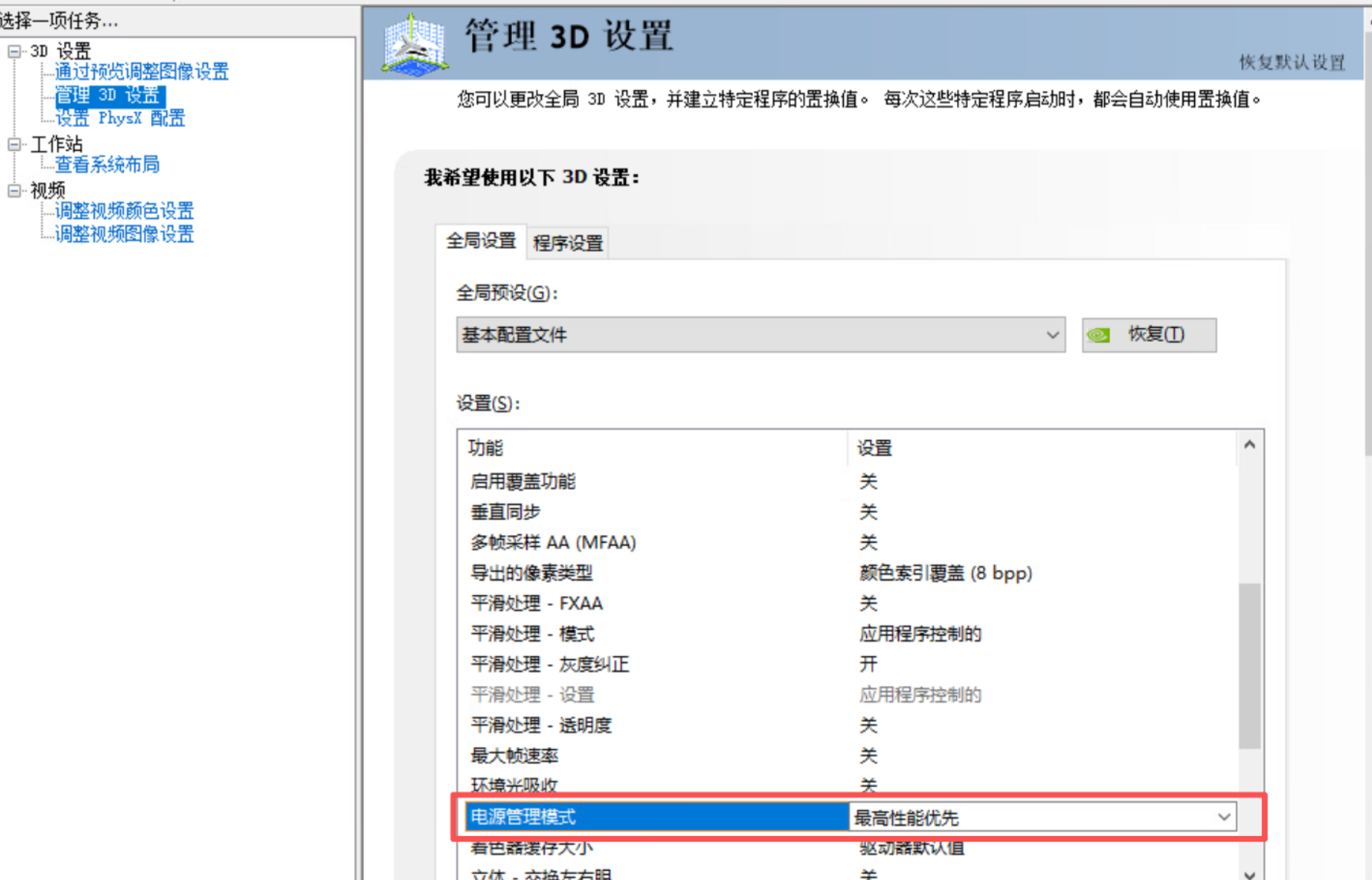Collapse the 3D 设置 tree node

click(x=14, y=52)
